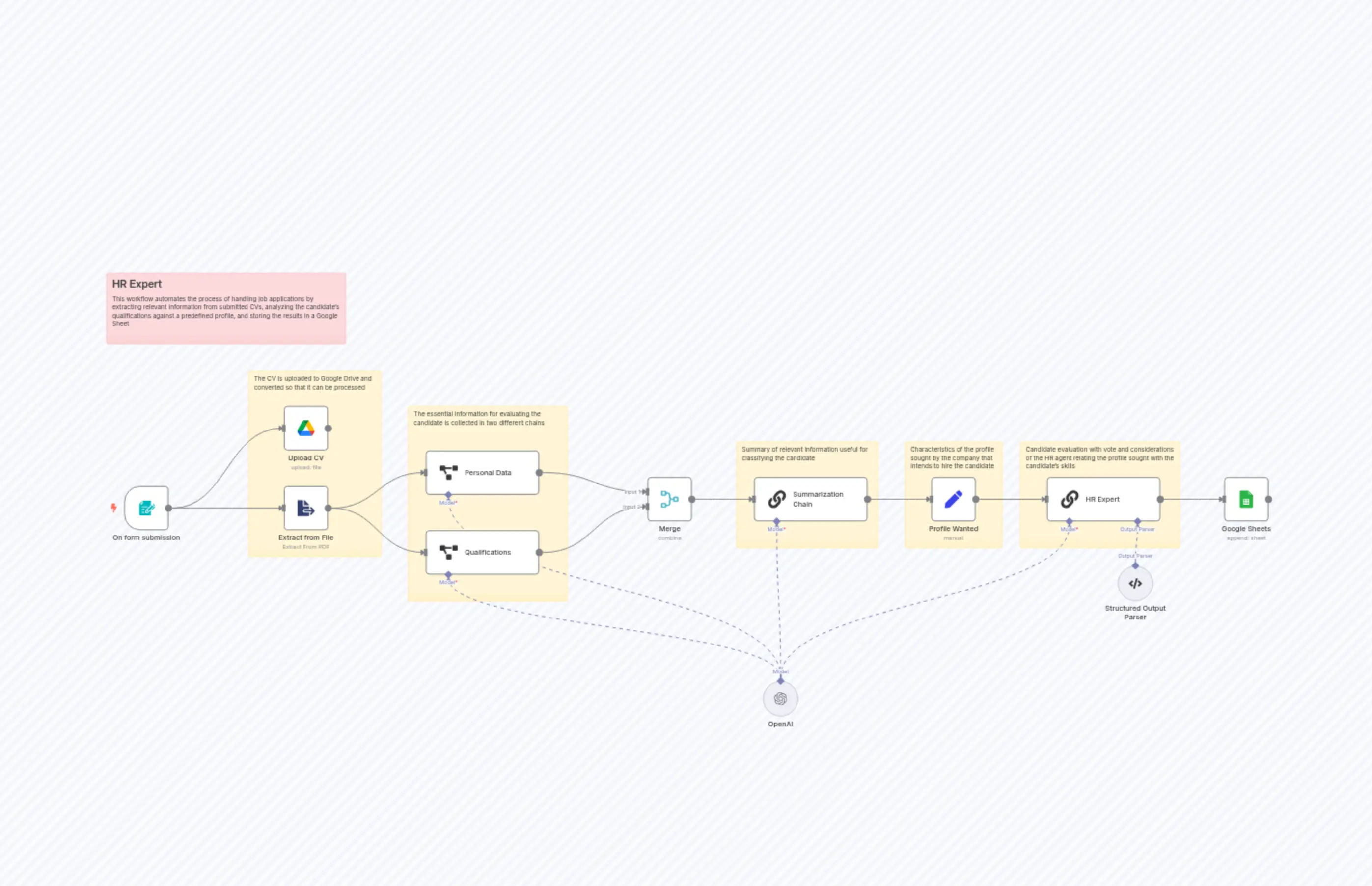Viewport: 1372px width, 886px height.
Task: Open the Structured Output Parser node
Action: tap(1135, 583)
